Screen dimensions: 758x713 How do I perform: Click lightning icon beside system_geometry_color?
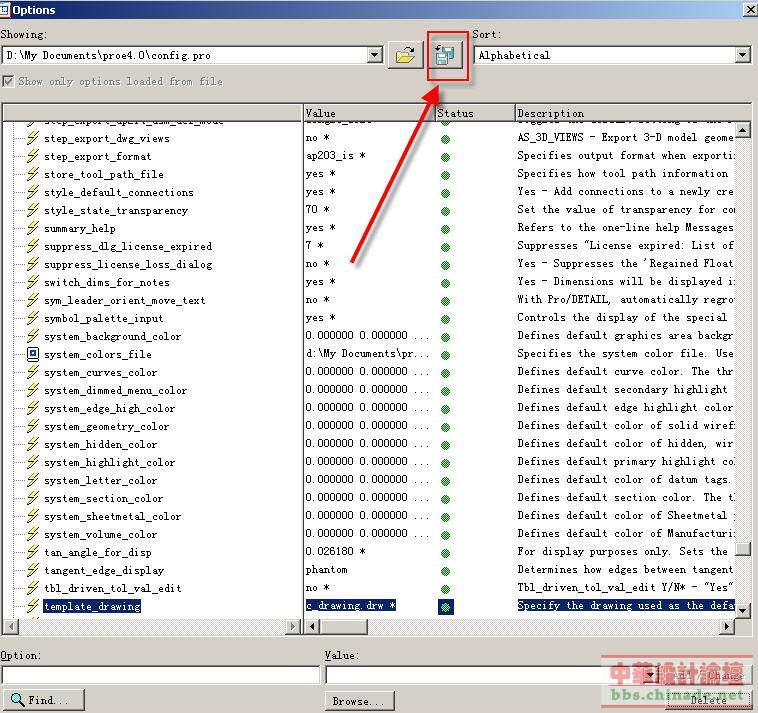pyautogui.click(x=32, y=426)
